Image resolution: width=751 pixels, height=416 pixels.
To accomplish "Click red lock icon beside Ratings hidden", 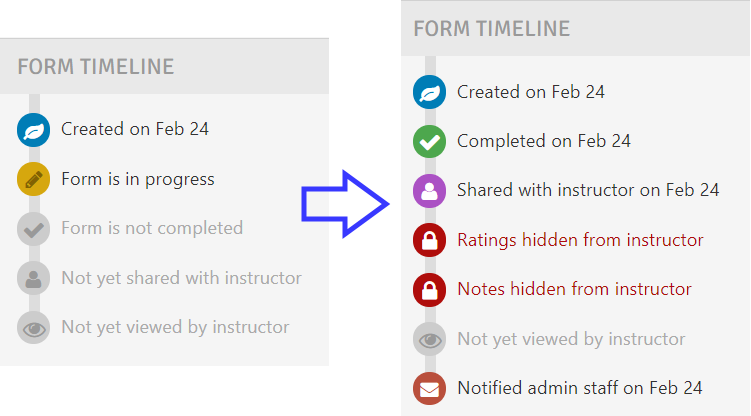I will (430, 240).
